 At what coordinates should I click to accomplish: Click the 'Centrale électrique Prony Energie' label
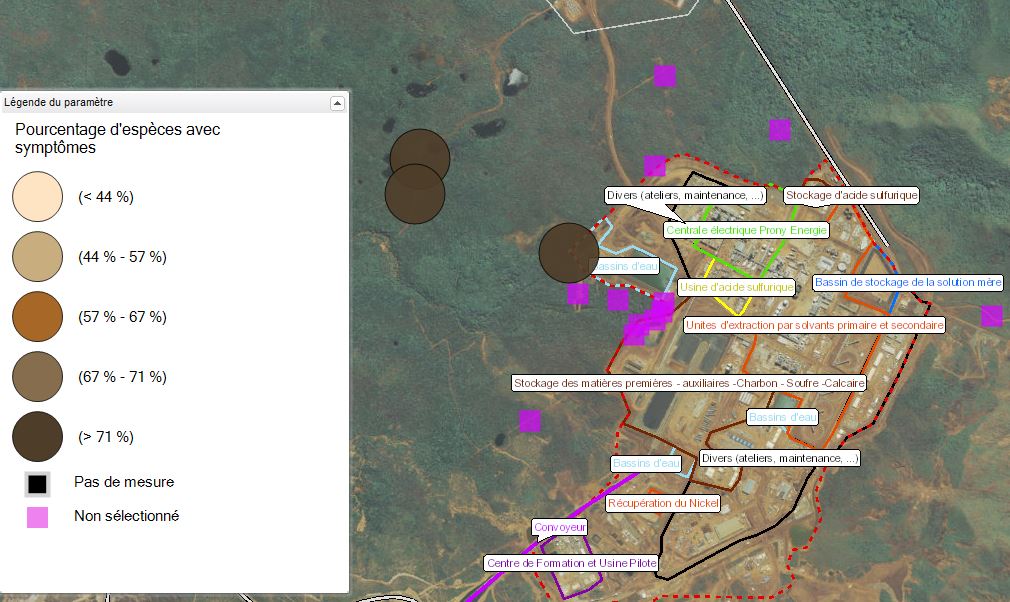[746, 231]
